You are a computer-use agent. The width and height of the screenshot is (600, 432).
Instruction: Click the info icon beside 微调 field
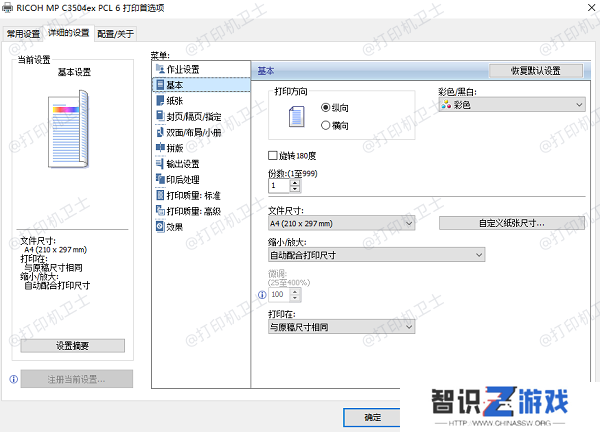point(262,295)
